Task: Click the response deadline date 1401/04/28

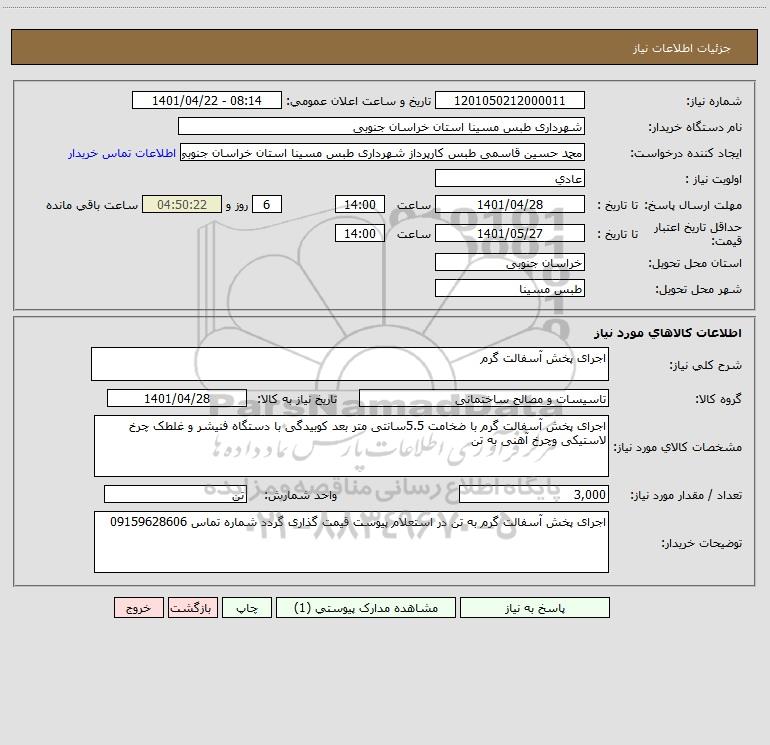Action: click(510, 204)
